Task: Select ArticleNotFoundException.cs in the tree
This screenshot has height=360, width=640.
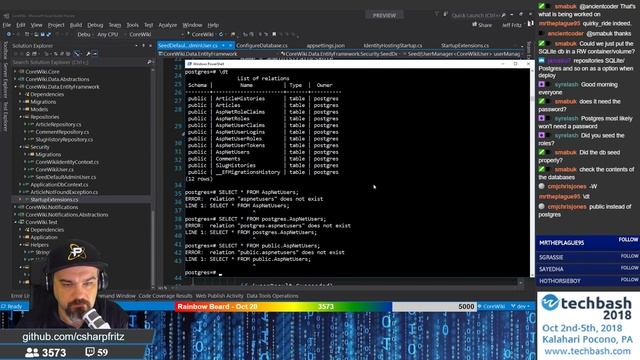Action: (x=64, y=192)
